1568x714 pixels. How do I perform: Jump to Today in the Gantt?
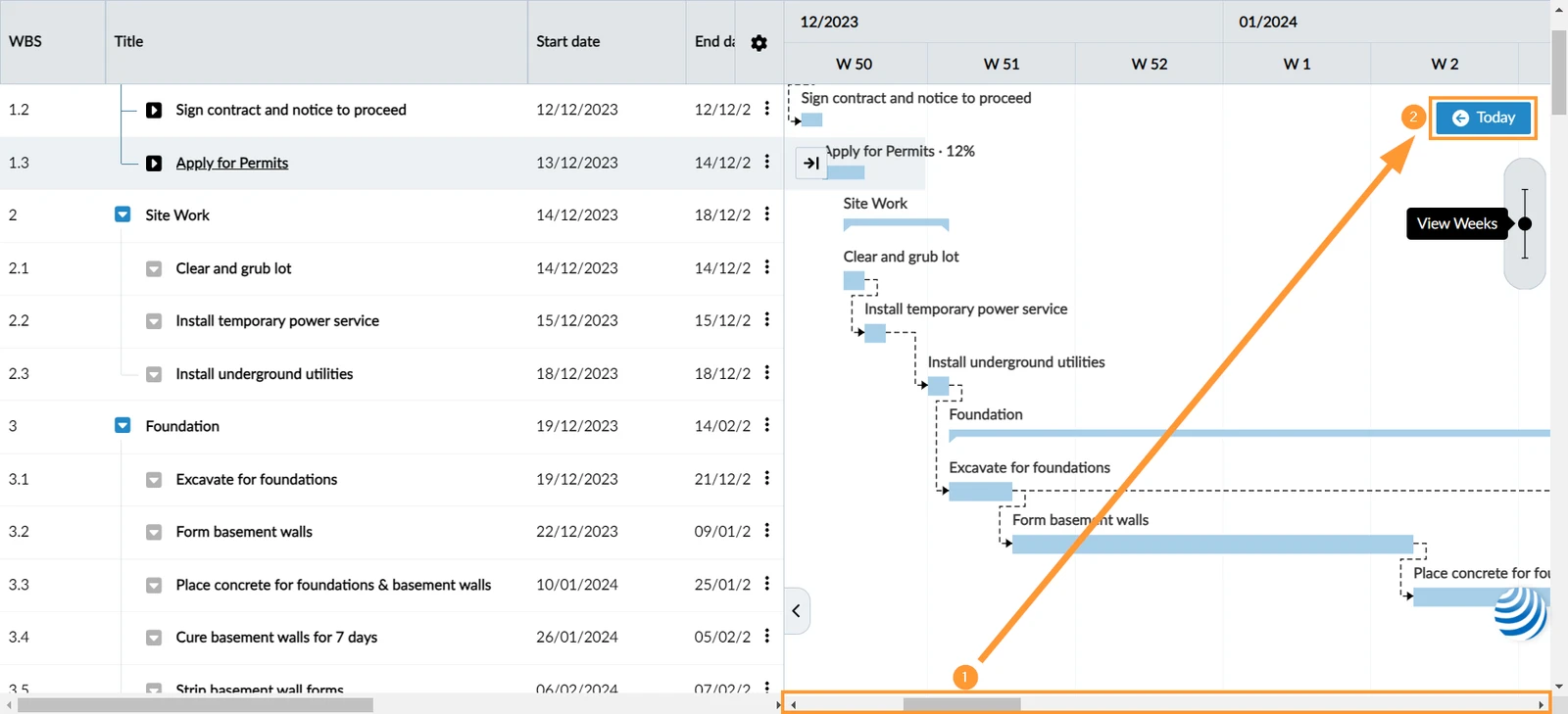1483,118
